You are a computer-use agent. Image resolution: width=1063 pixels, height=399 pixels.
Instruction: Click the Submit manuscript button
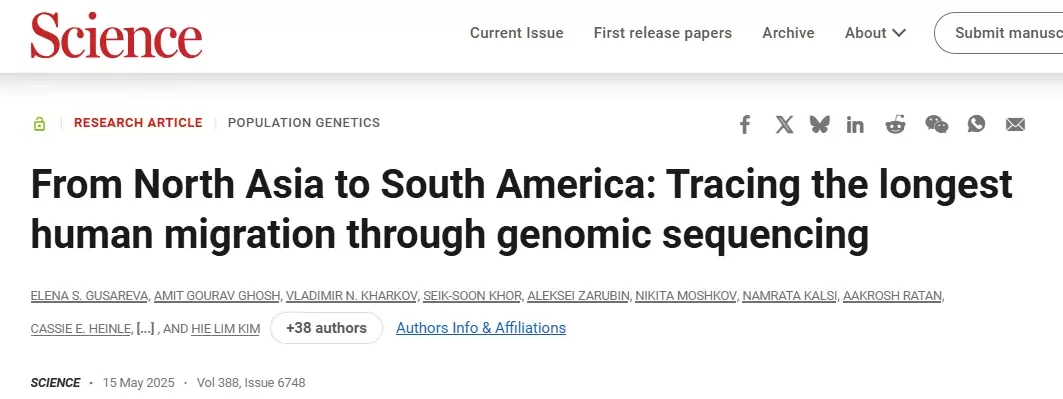(x=999, y=33)
